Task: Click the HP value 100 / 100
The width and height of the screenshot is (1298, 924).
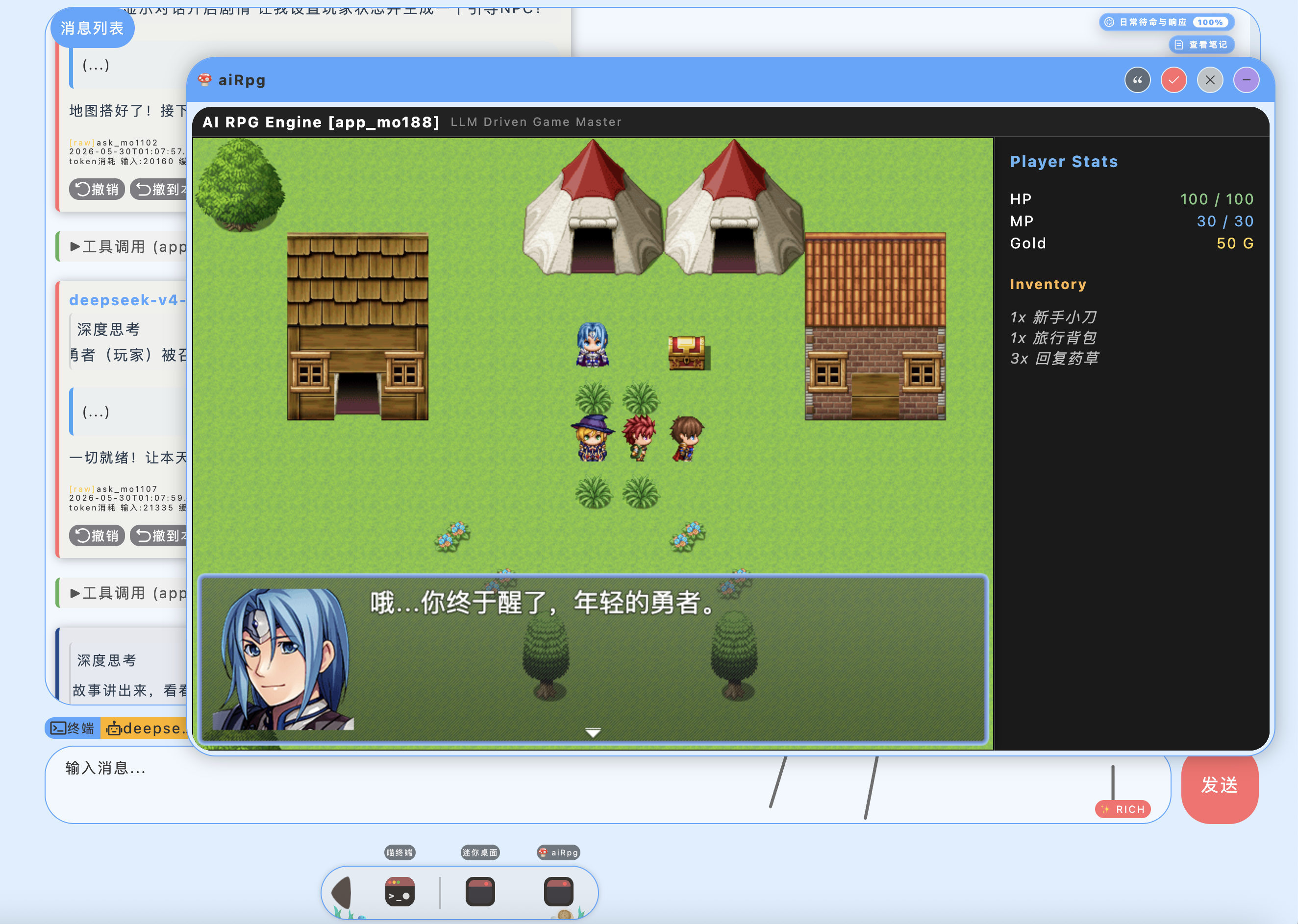Action: click(x=1217, y=199)
